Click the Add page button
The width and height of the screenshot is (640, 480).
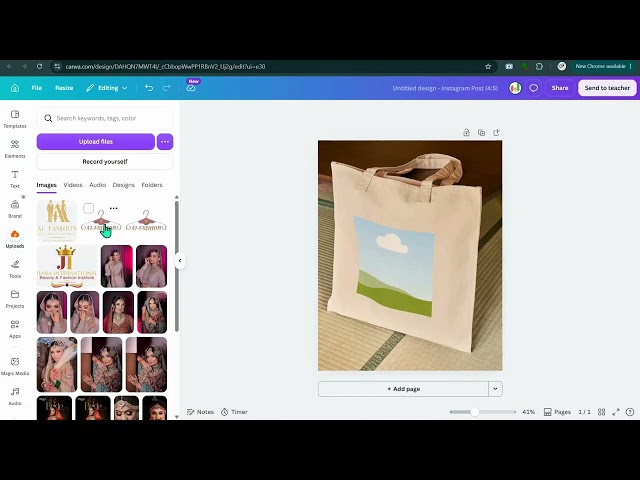point(403,389)
